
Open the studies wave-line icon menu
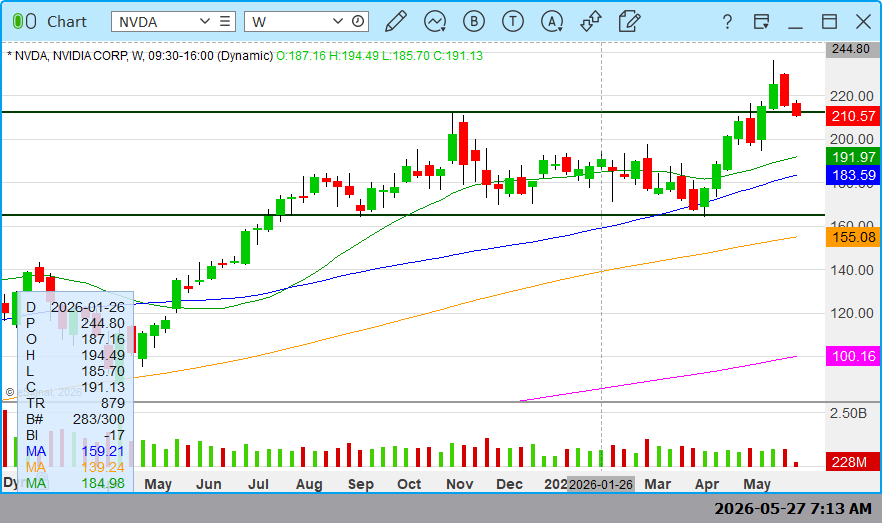pyautogui.click(x=435, y=21)
